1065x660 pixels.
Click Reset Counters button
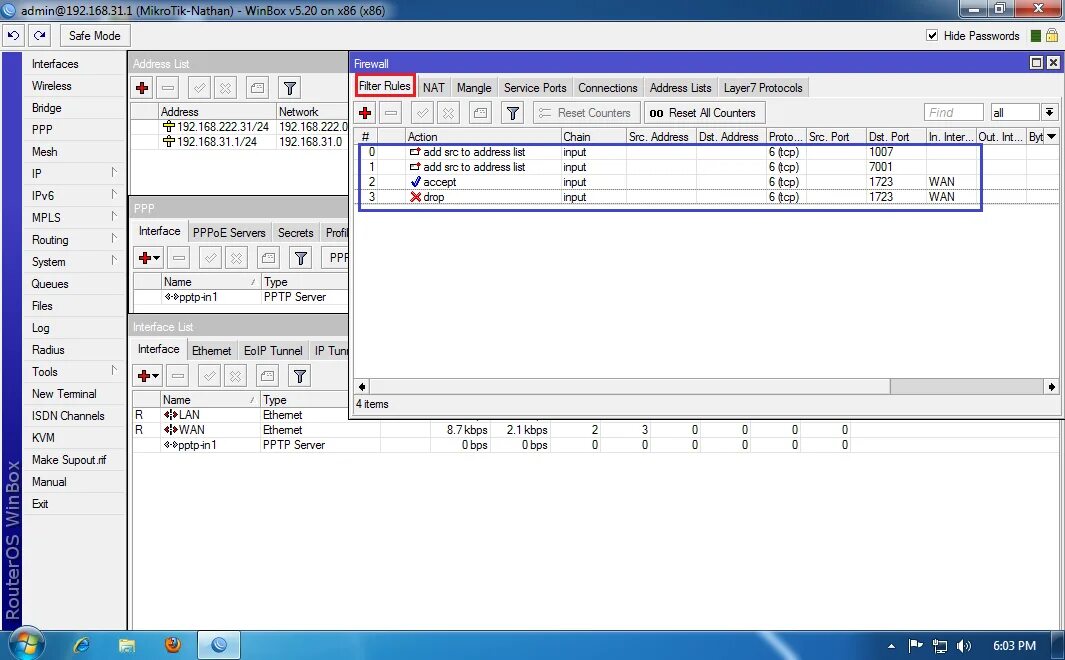[586, 113]
